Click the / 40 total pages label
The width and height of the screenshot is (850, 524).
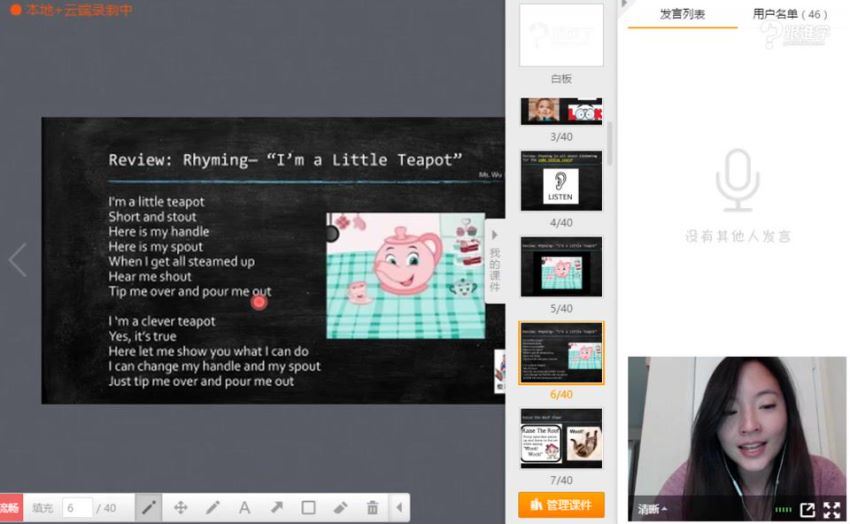click(106, 508)
